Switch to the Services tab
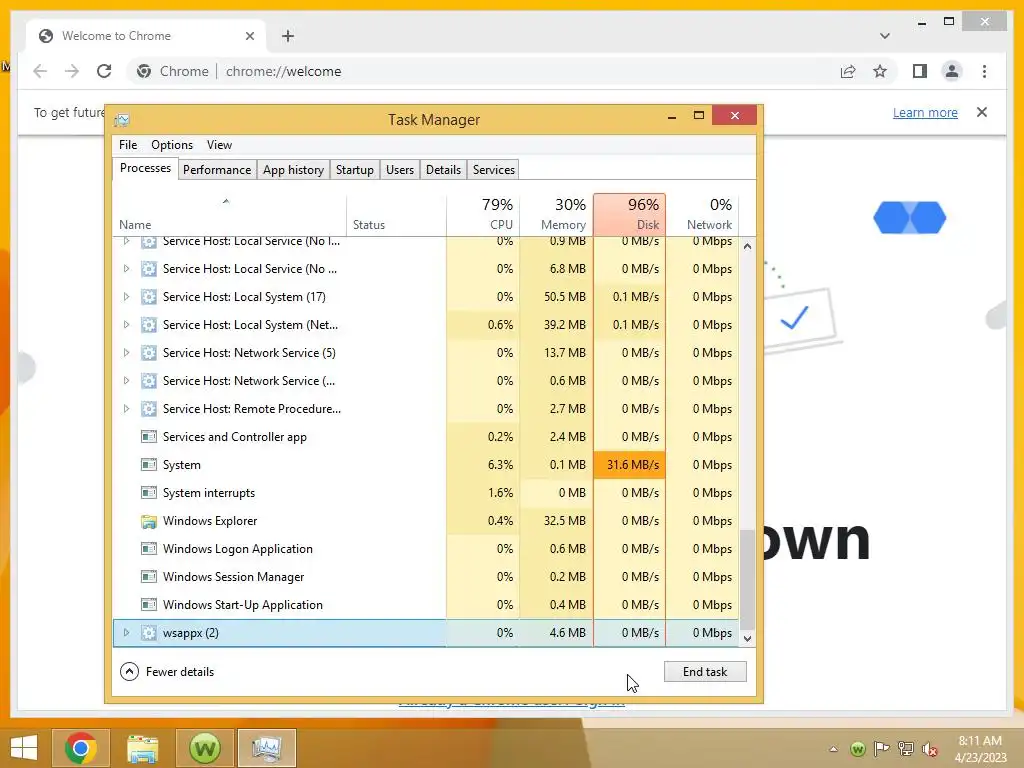The image size is (1024, 768). pyautogui.click(x=494, y=170)
